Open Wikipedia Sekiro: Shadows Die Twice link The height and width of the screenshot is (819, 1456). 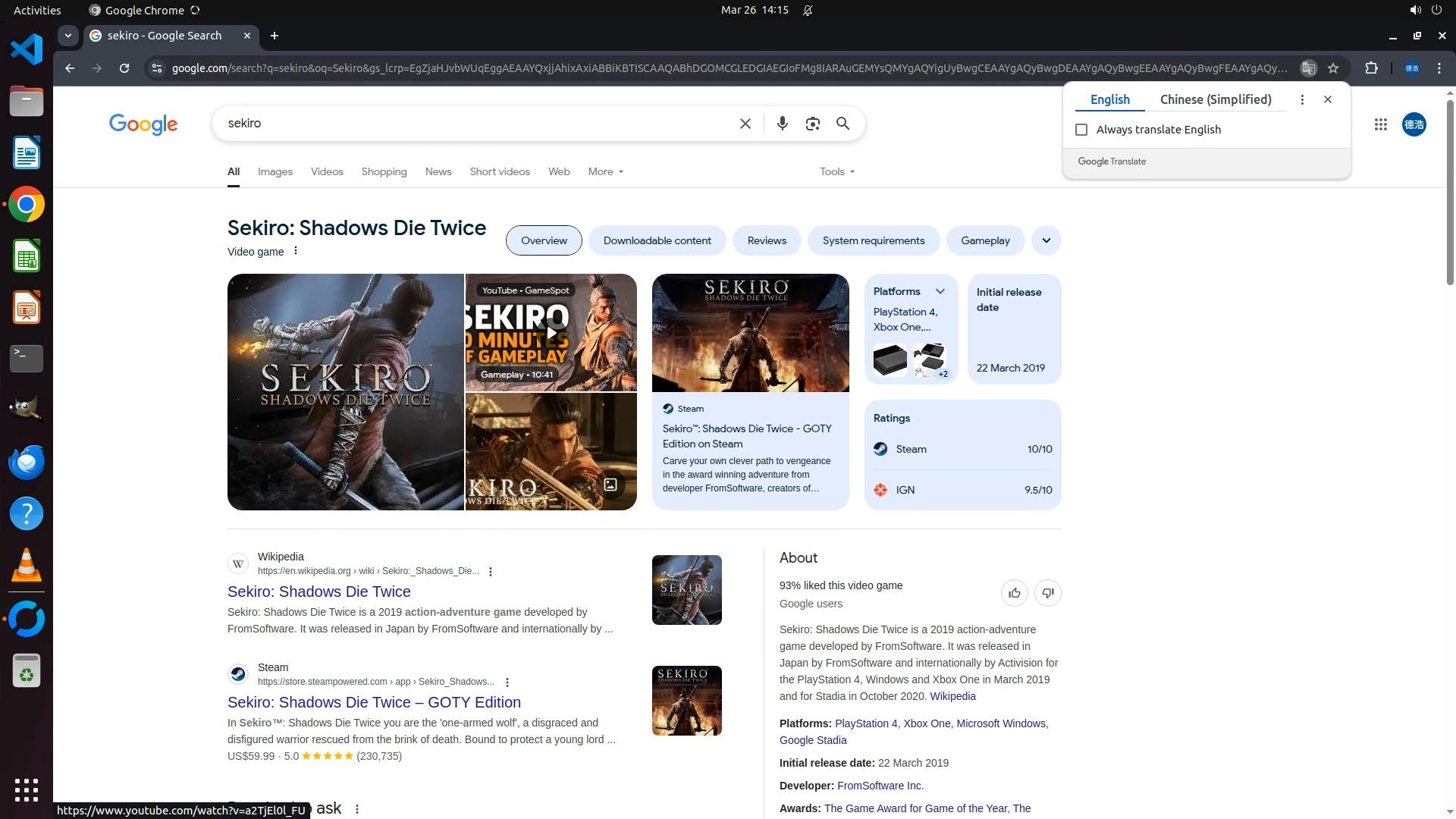(x=318, y=591)
